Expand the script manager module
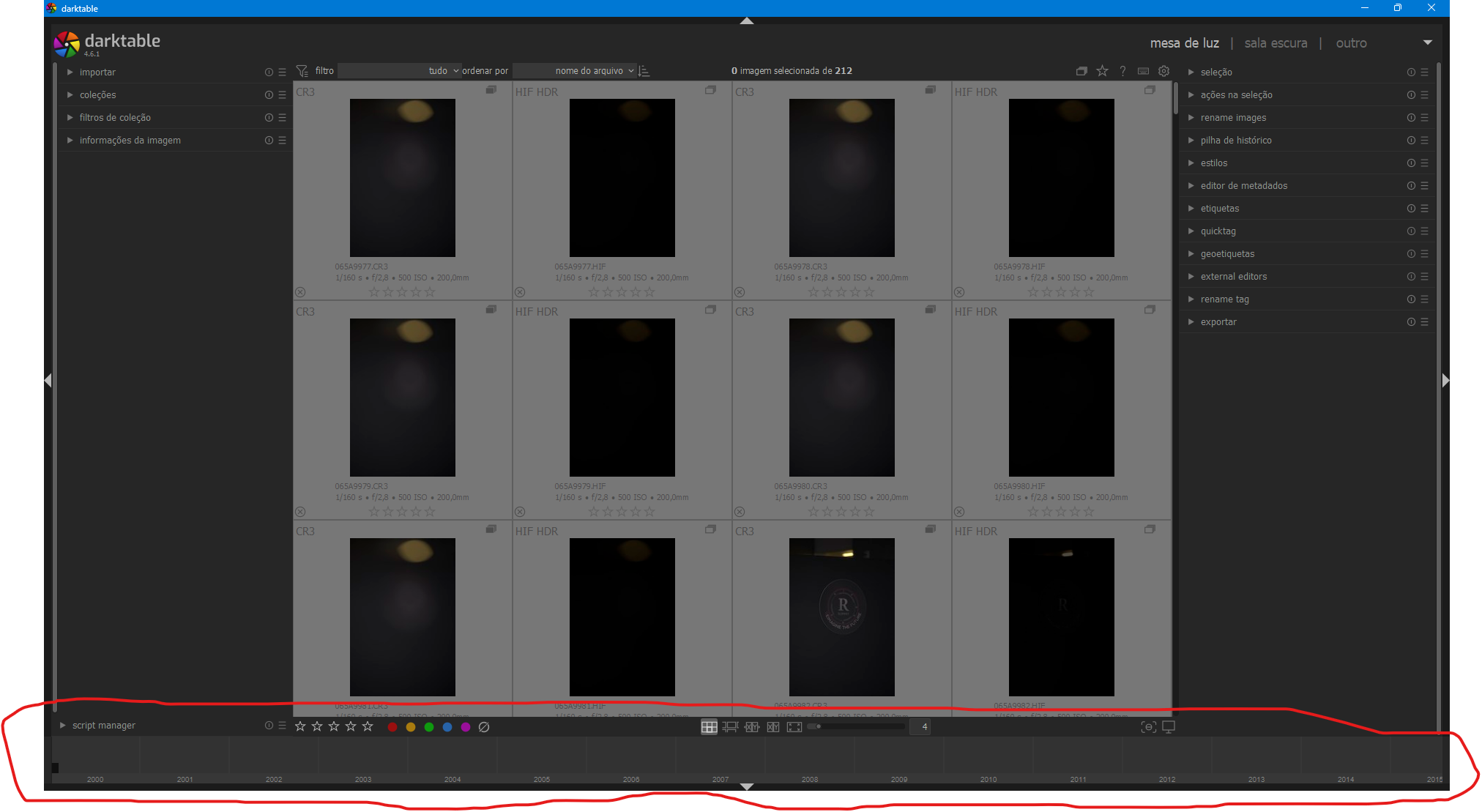 click(103, 726)
